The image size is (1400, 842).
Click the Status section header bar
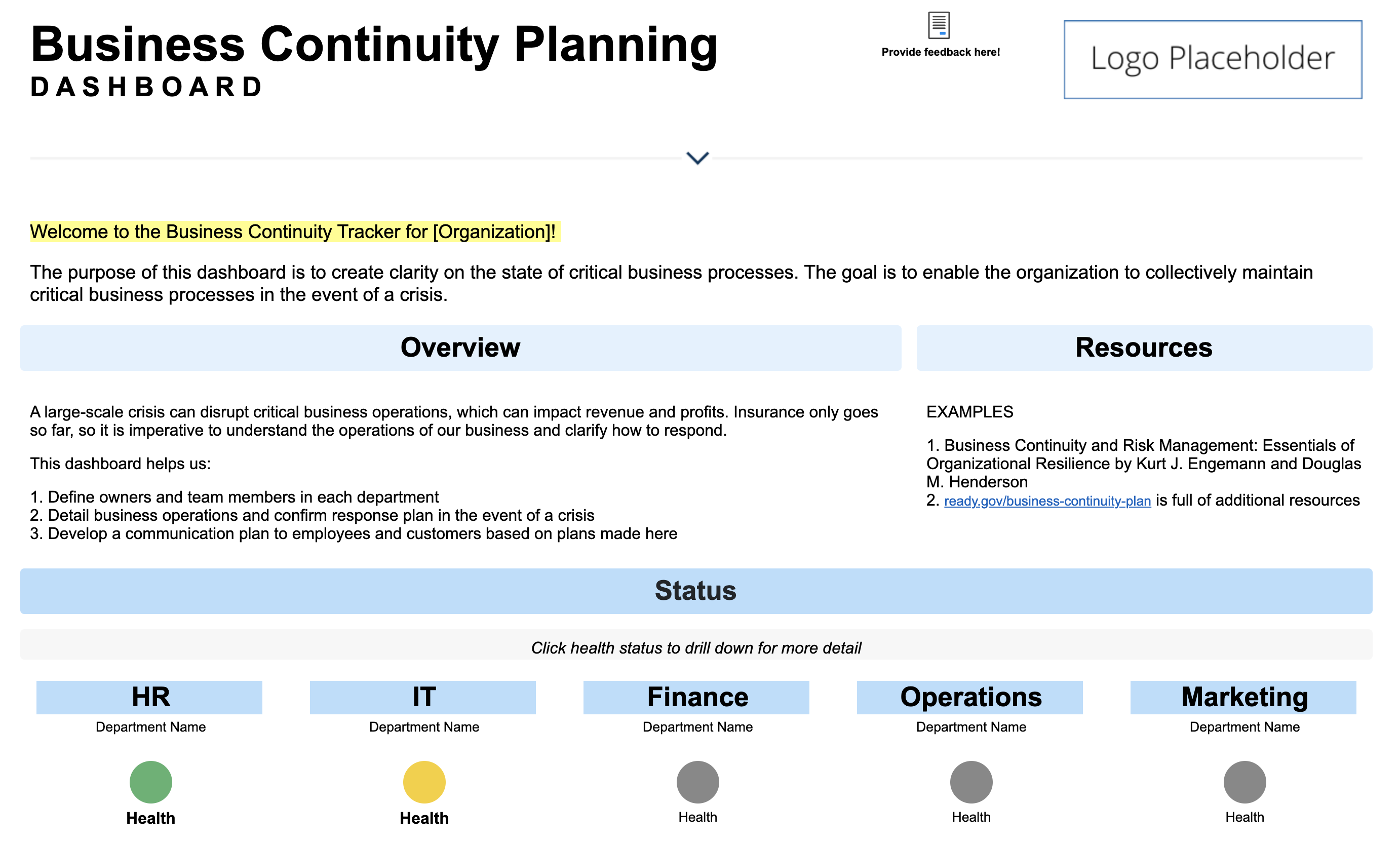coord(695,591)
